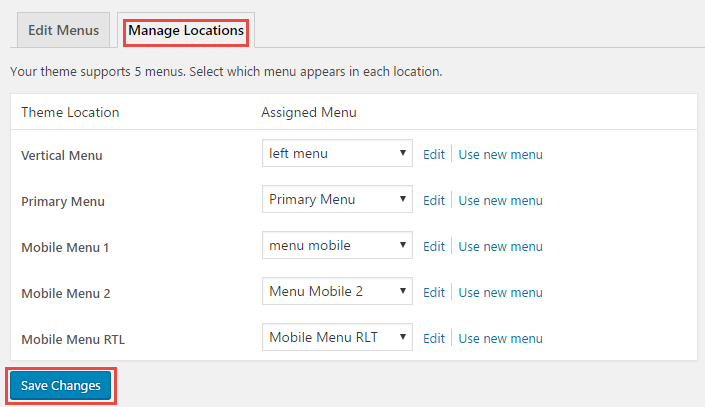Select the 'Assigned Menu' column header
Screen dimensions: 705x407
click(x=309, y=112)
